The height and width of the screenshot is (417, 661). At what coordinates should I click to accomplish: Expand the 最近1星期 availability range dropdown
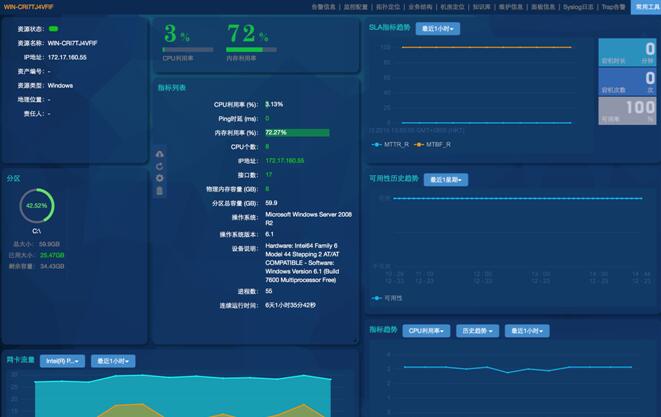click(446, 180)
